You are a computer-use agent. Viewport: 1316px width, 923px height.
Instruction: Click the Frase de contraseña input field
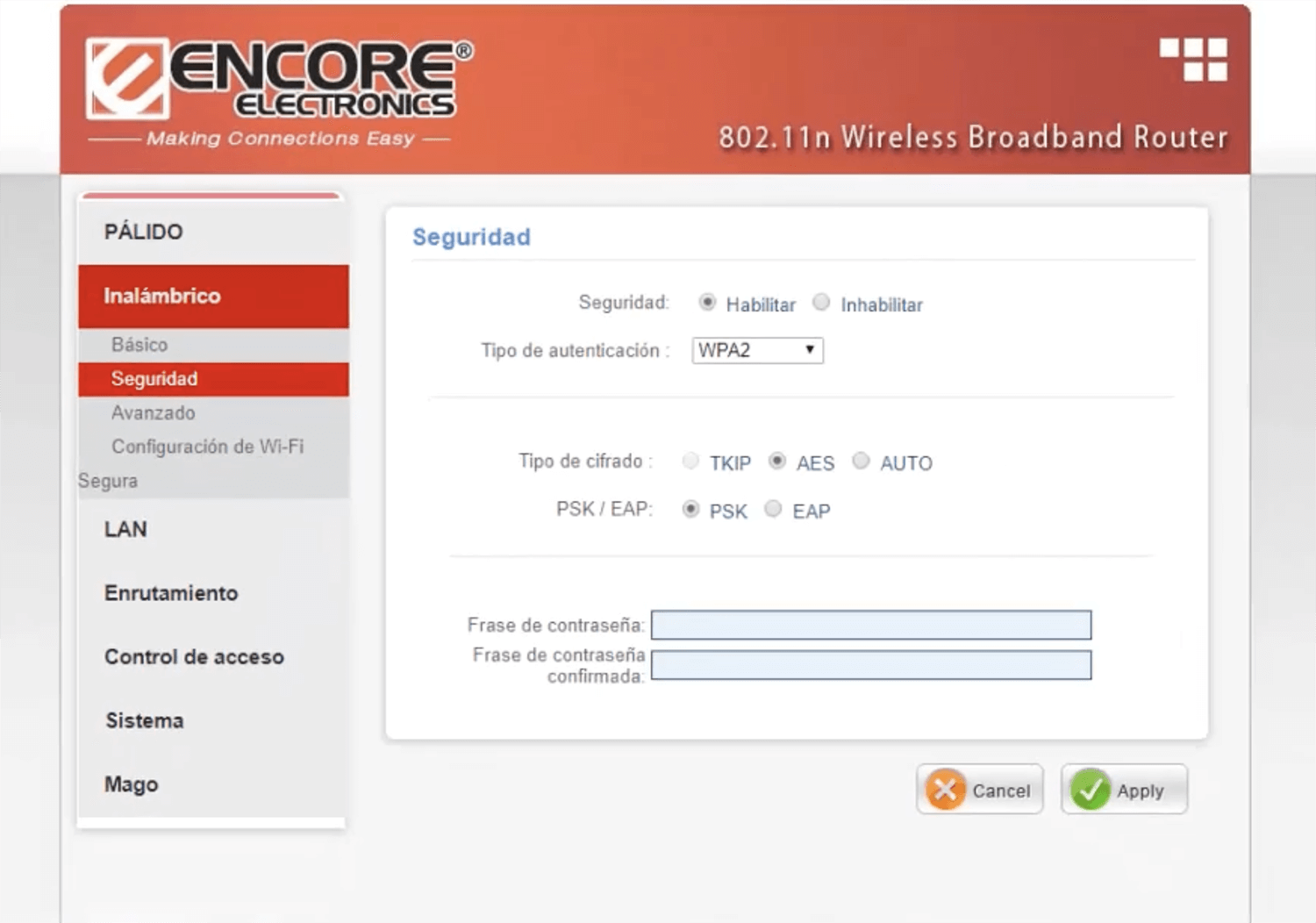[870, 626]
